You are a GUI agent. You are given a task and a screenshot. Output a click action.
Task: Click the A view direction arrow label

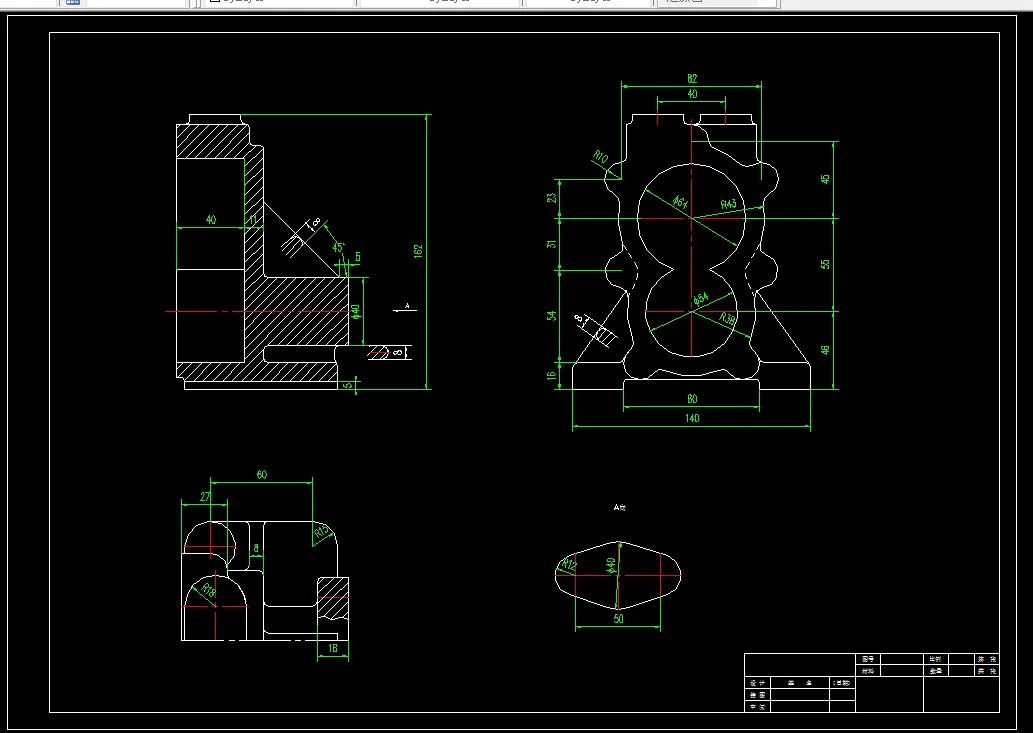pyautogui.click(x=407, y=306)
